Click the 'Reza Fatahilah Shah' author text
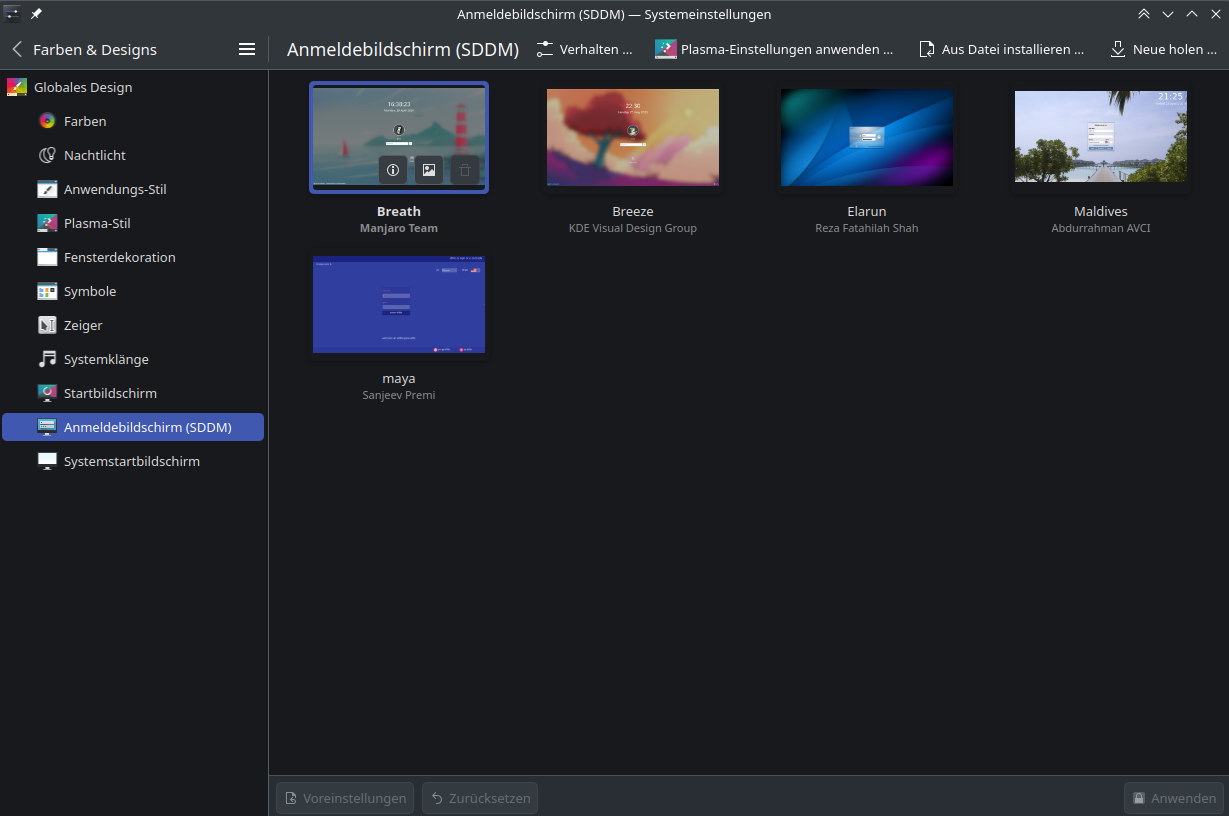This screenshot has height=816, width=1229. point(867,228)
